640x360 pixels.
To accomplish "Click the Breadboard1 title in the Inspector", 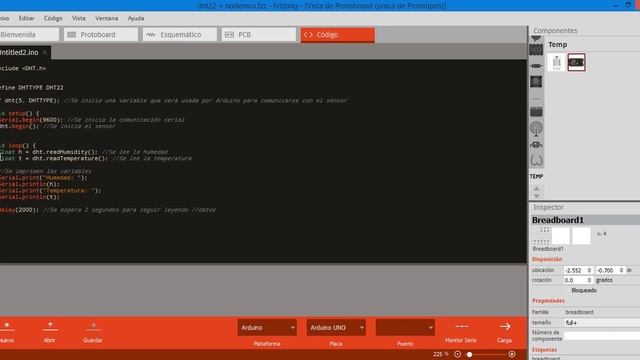I will tap(558, 220).
